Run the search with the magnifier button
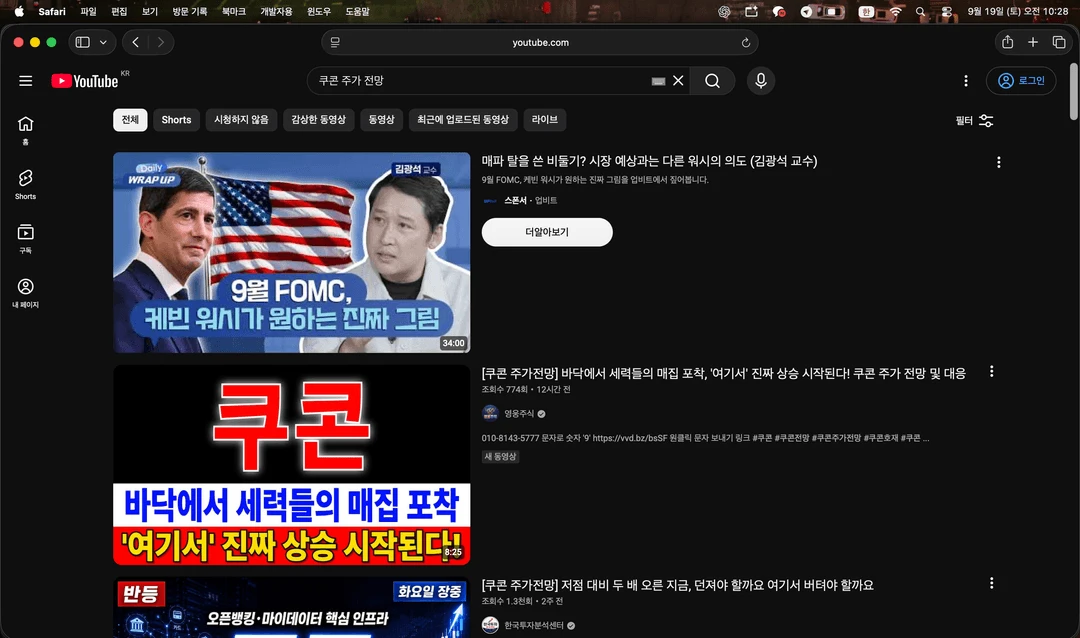The width and height of the screenshot is (1080, 638). [x=712, y=81]
